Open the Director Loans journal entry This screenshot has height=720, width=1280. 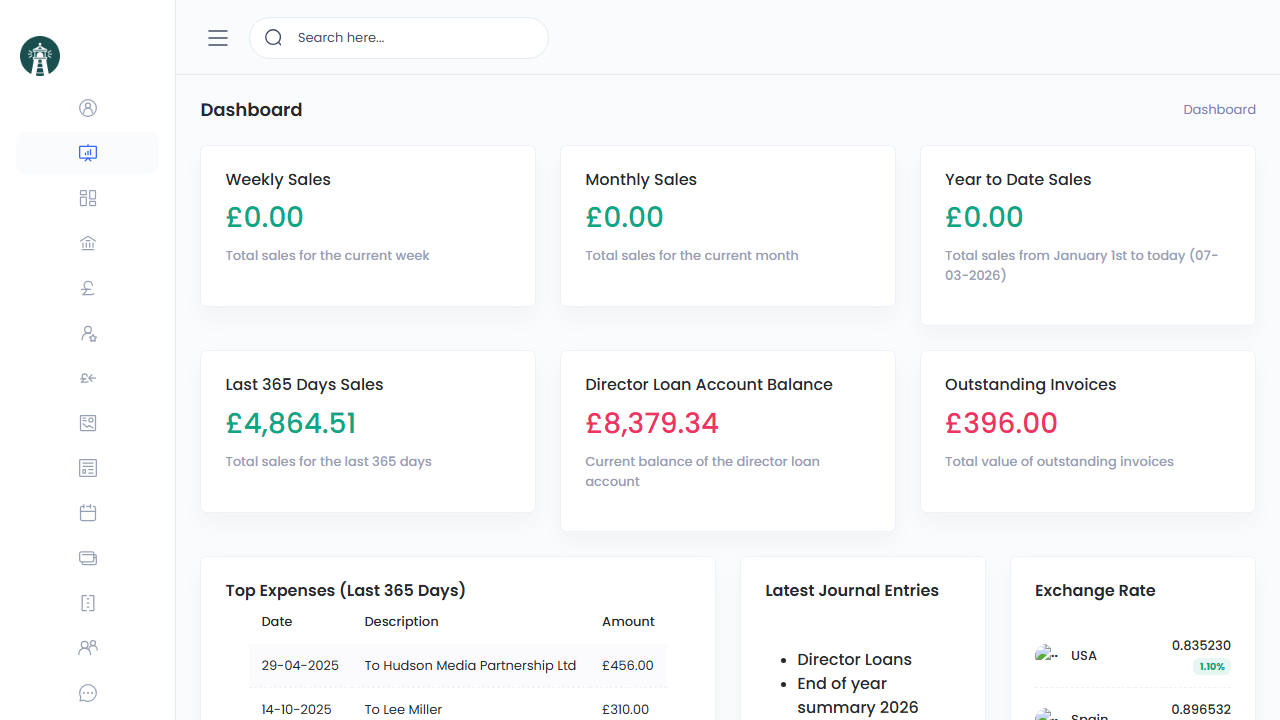[854, 660]
